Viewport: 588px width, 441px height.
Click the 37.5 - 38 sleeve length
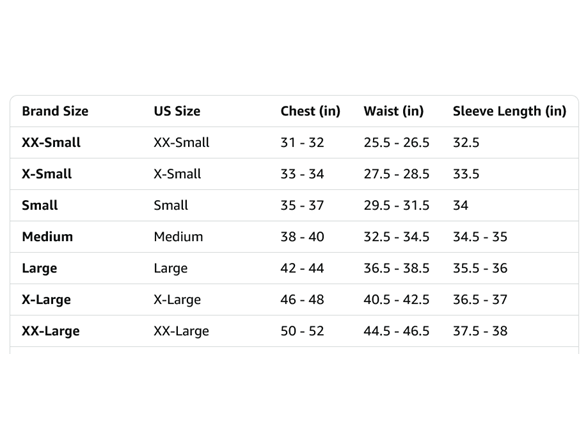coord(480,331)
